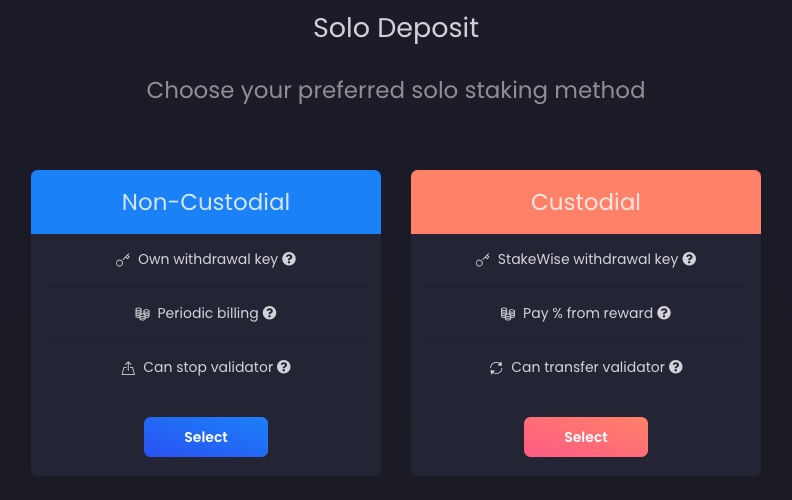Screen dimensions: 792x500
Task: Click the orange Custodial card header
Action: 586,202
